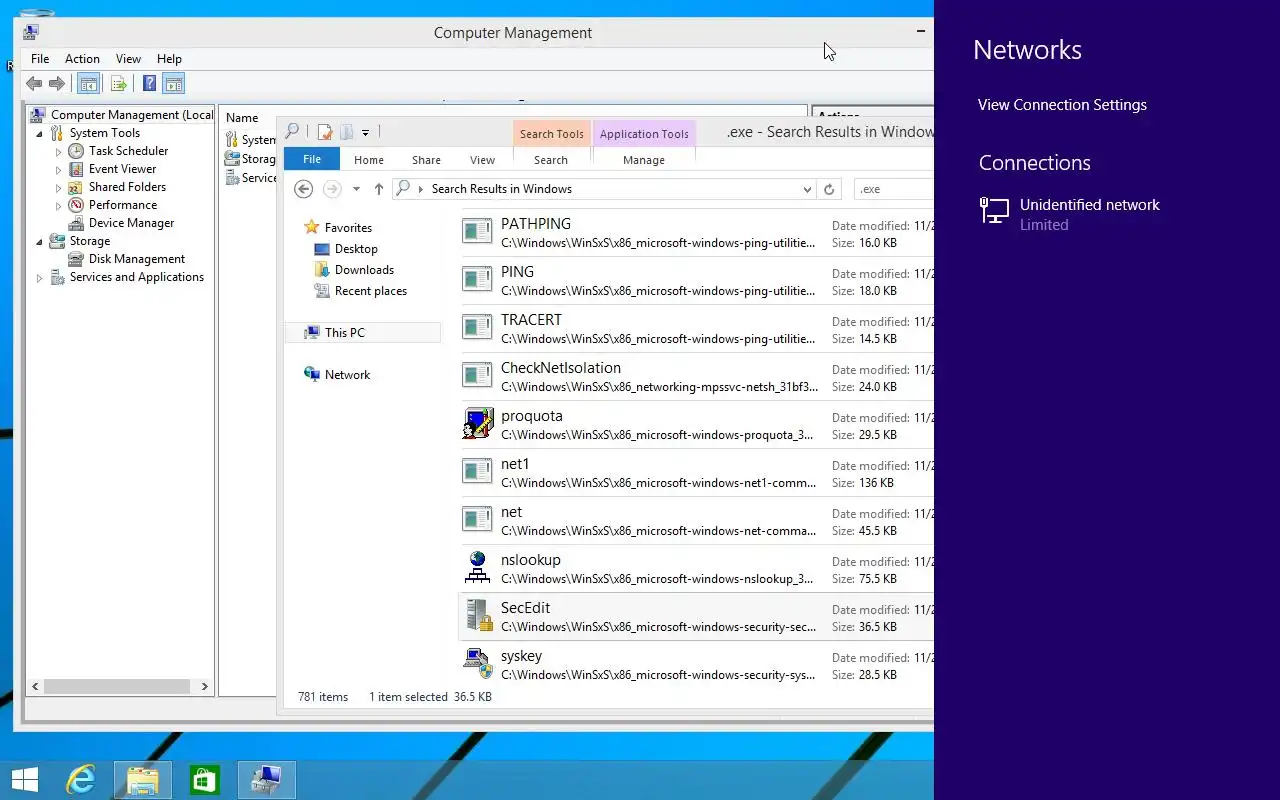Click Windows Start button

(24, 780)
